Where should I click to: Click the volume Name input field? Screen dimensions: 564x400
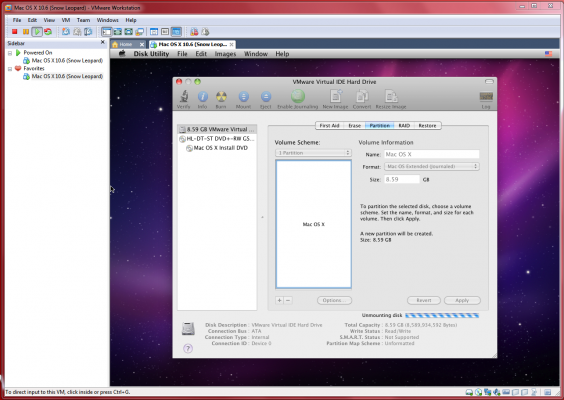pos(432,154)
